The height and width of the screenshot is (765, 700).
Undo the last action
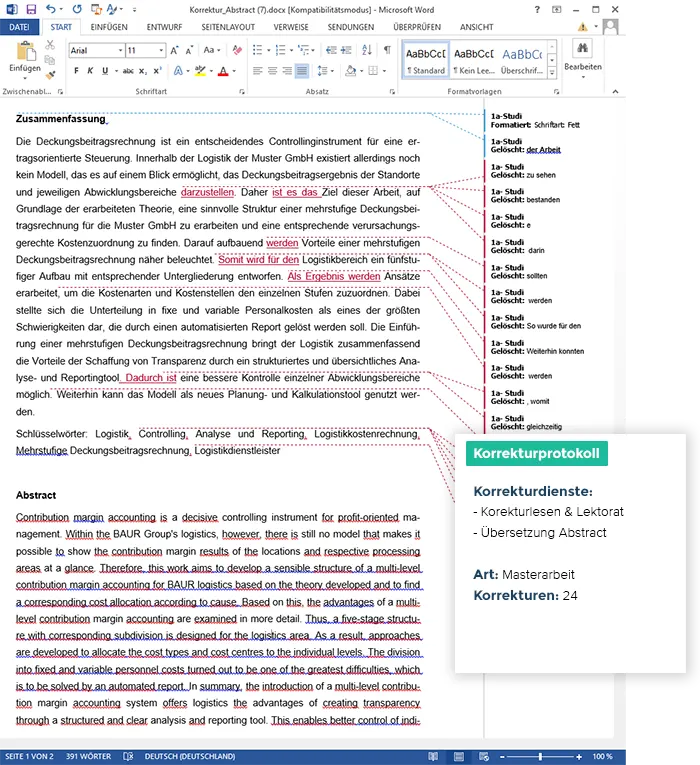(x=51, y=9)
